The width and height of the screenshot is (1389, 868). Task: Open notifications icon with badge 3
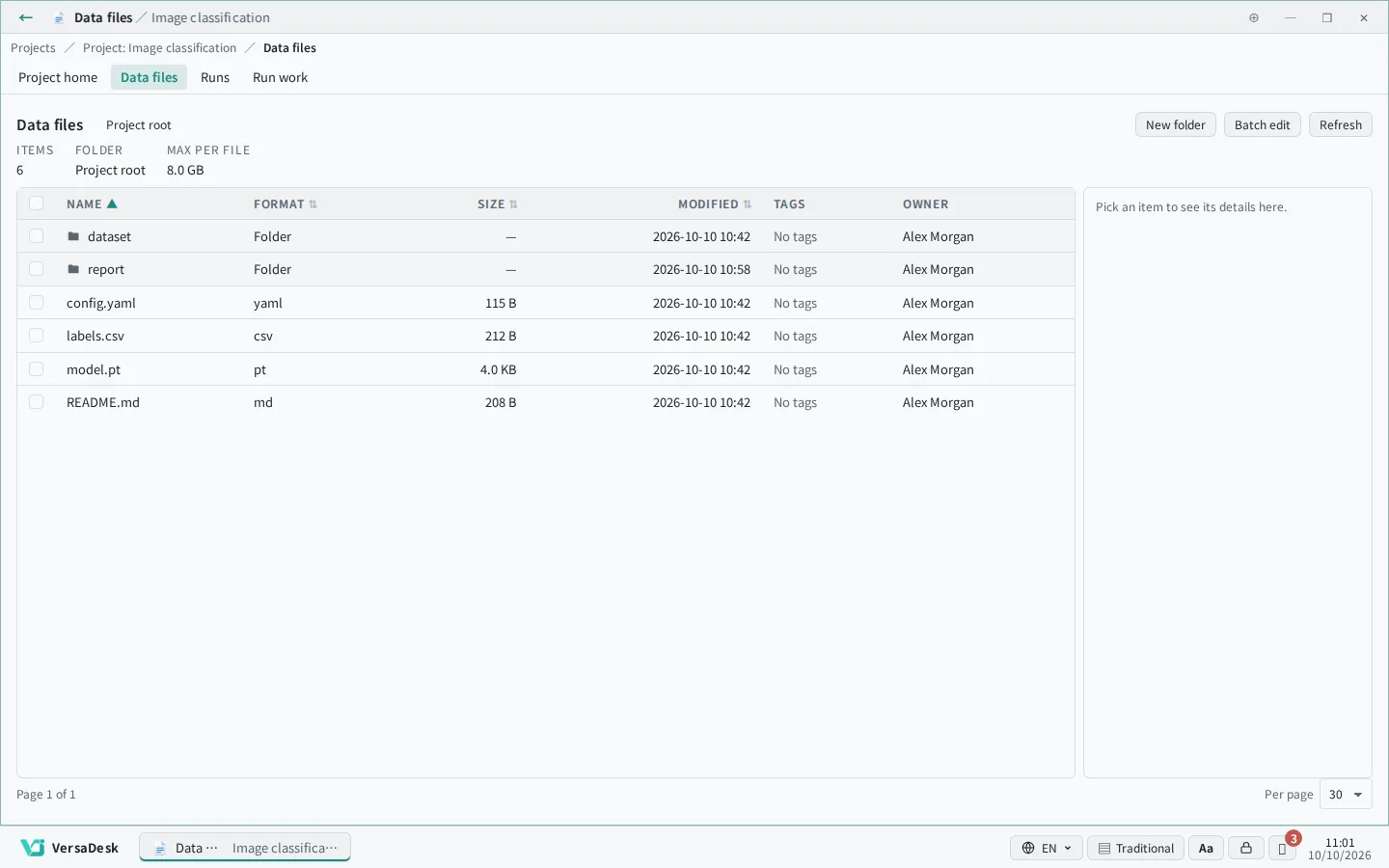(1282, 848)
